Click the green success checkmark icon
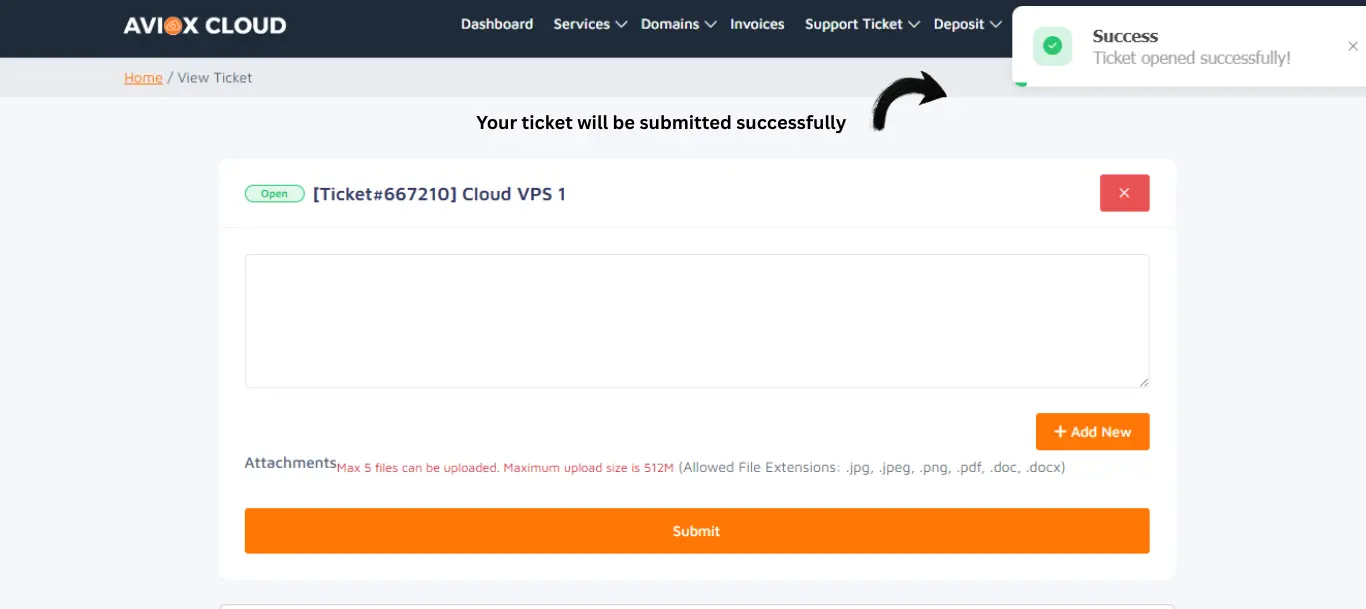The image size is (1366, 609). coord(1052,46)
